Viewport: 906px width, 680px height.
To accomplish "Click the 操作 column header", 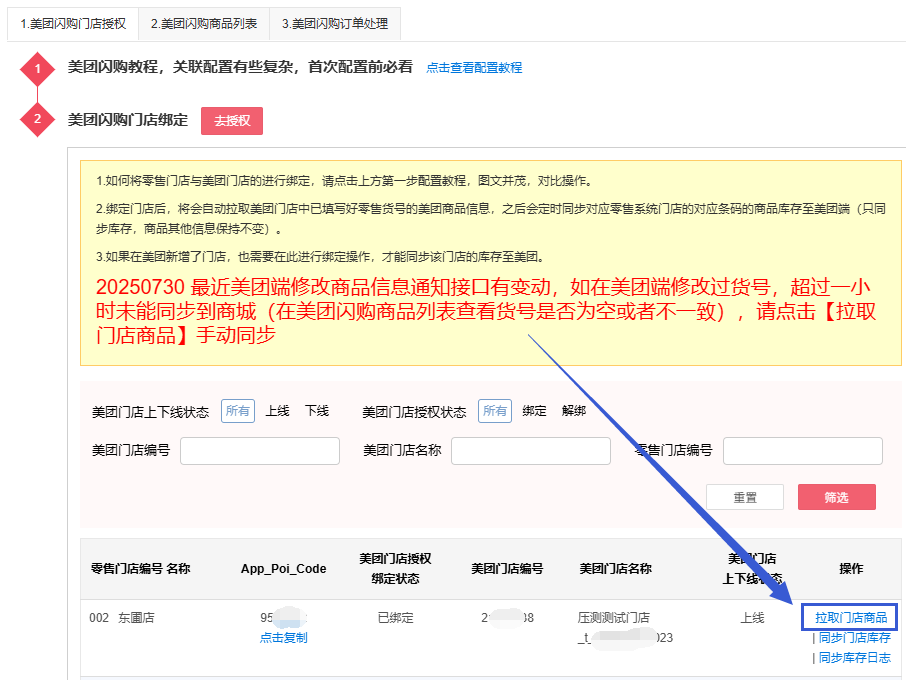I will (x=851, y=568).
